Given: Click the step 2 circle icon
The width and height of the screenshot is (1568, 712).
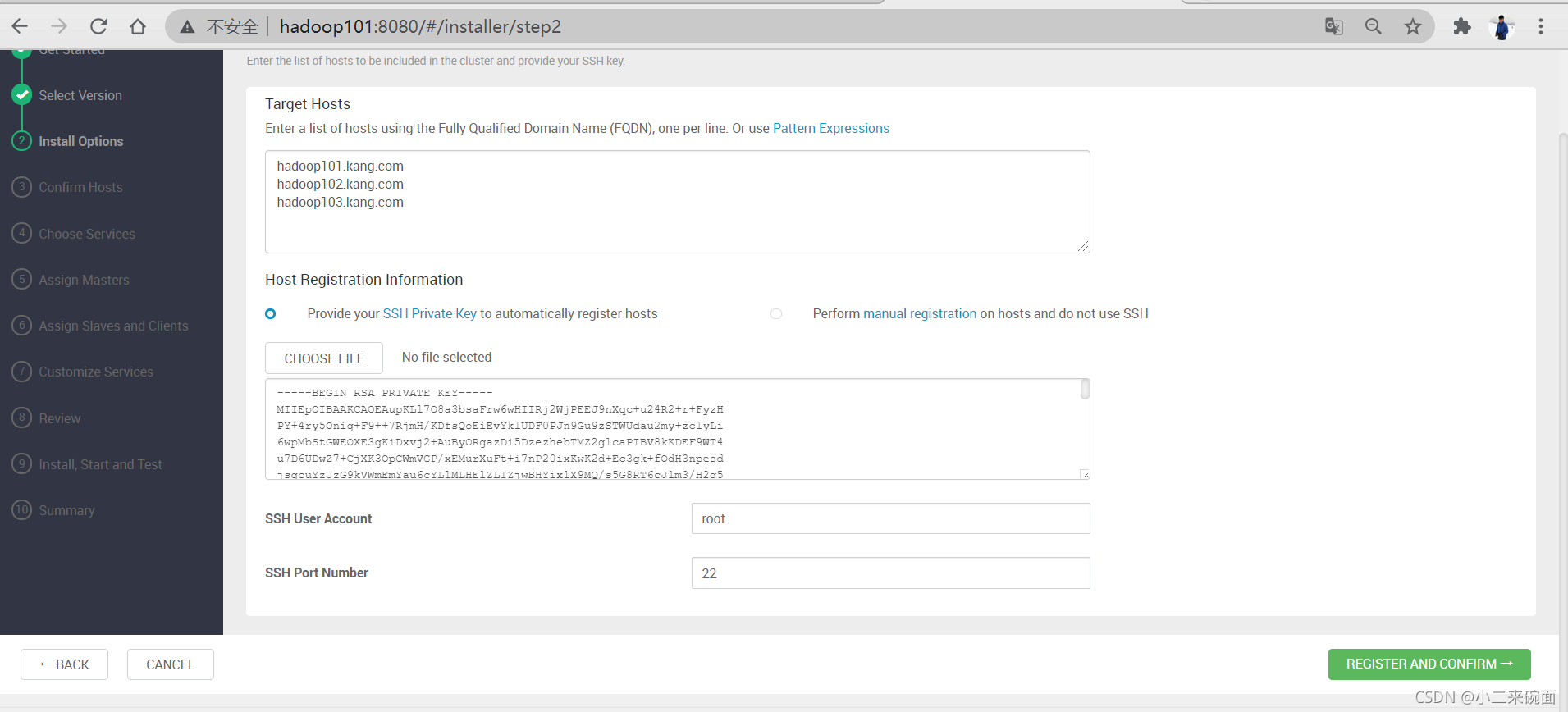Looking at the screenshot, I should click(22, 140).
